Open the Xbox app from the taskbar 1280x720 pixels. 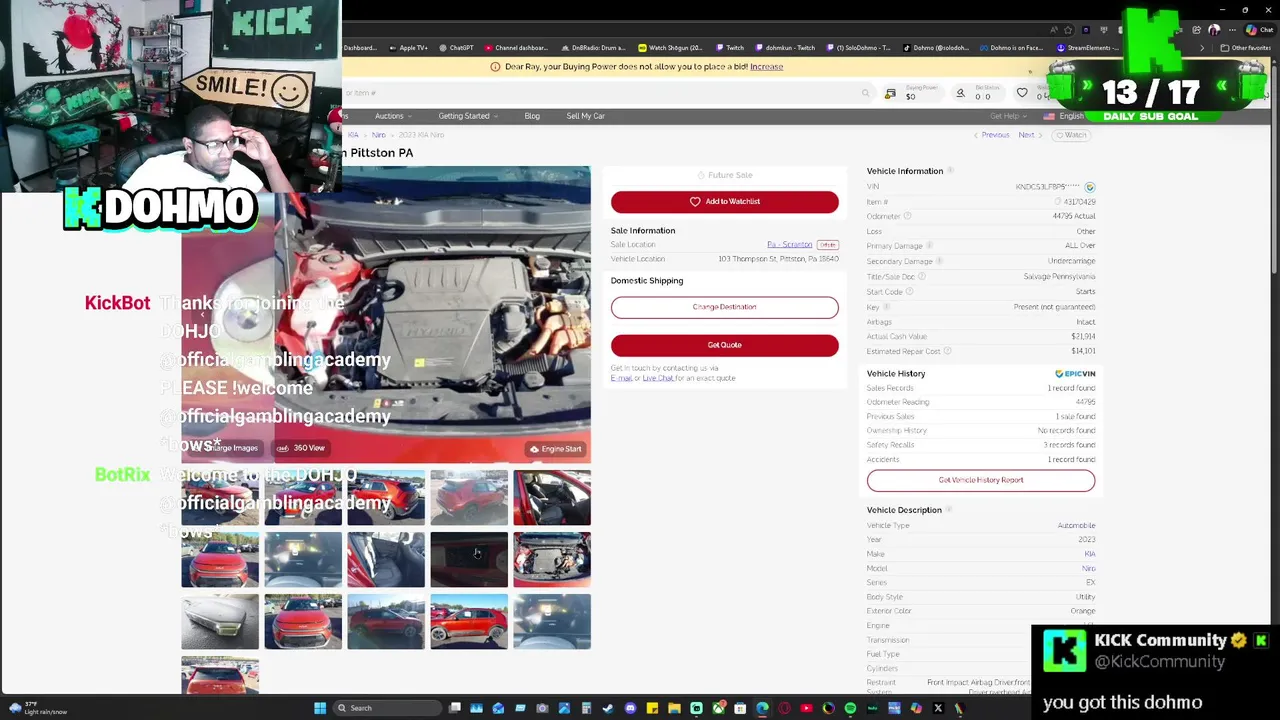(718, 708)
